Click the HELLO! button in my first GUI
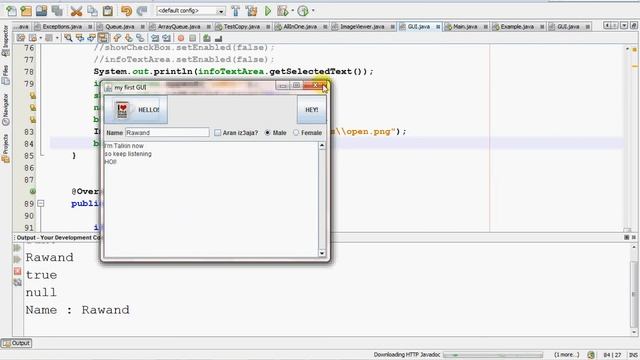This screenshot has height=360, width=640. click(136, 109)
